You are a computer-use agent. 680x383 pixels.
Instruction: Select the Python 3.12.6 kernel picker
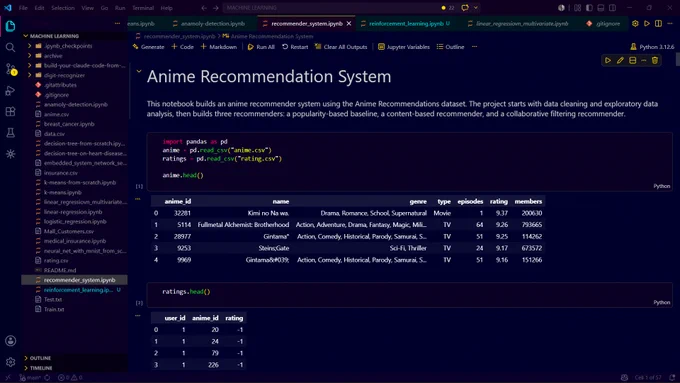(652, 47)
